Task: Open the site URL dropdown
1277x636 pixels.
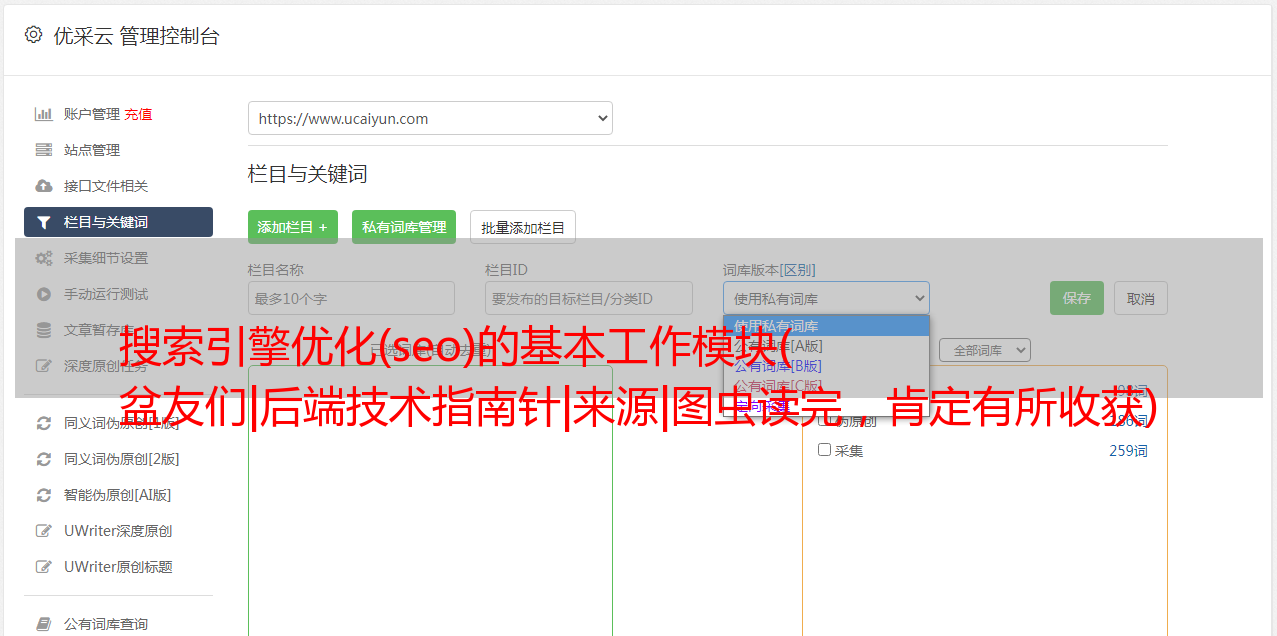Action: click(x=430, y=118)
